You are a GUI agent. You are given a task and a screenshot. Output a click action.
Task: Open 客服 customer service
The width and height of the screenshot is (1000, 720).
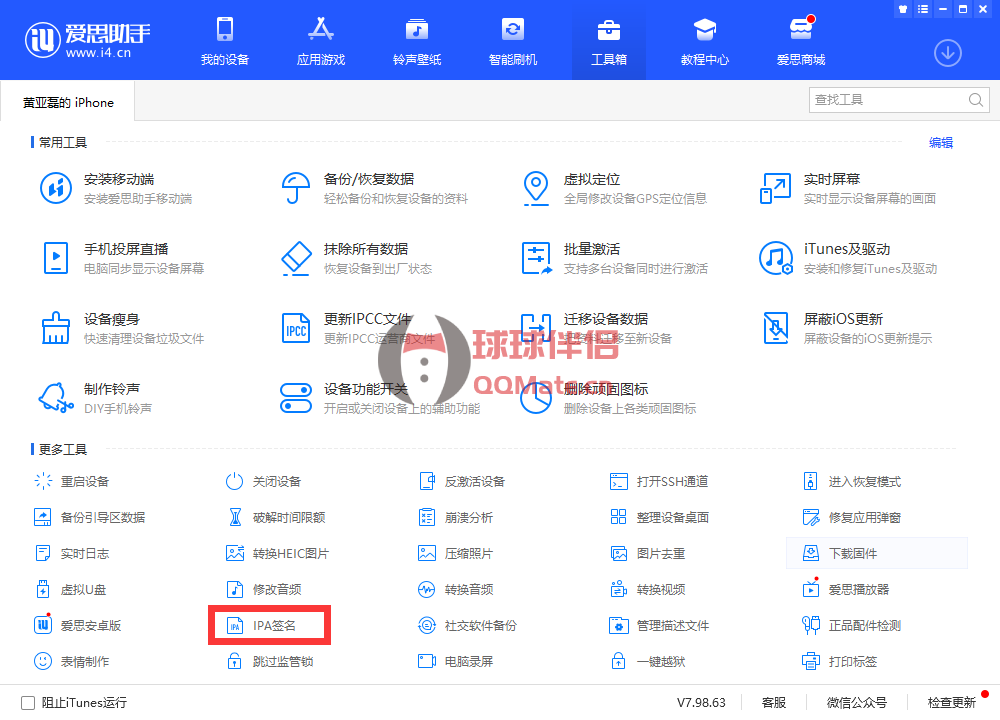773,702
